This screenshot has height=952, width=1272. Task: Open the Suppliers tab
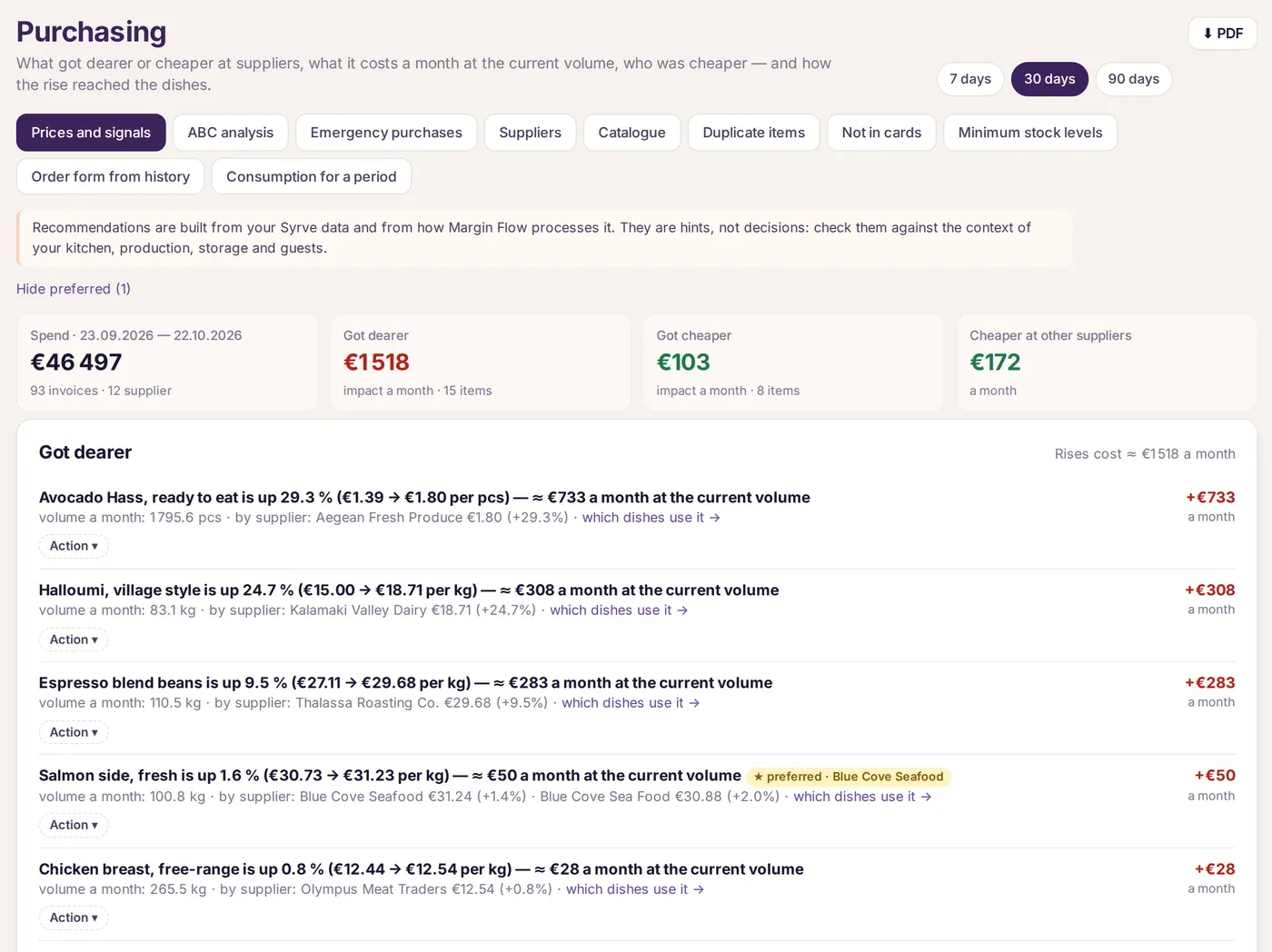click(x=530, y=133)
